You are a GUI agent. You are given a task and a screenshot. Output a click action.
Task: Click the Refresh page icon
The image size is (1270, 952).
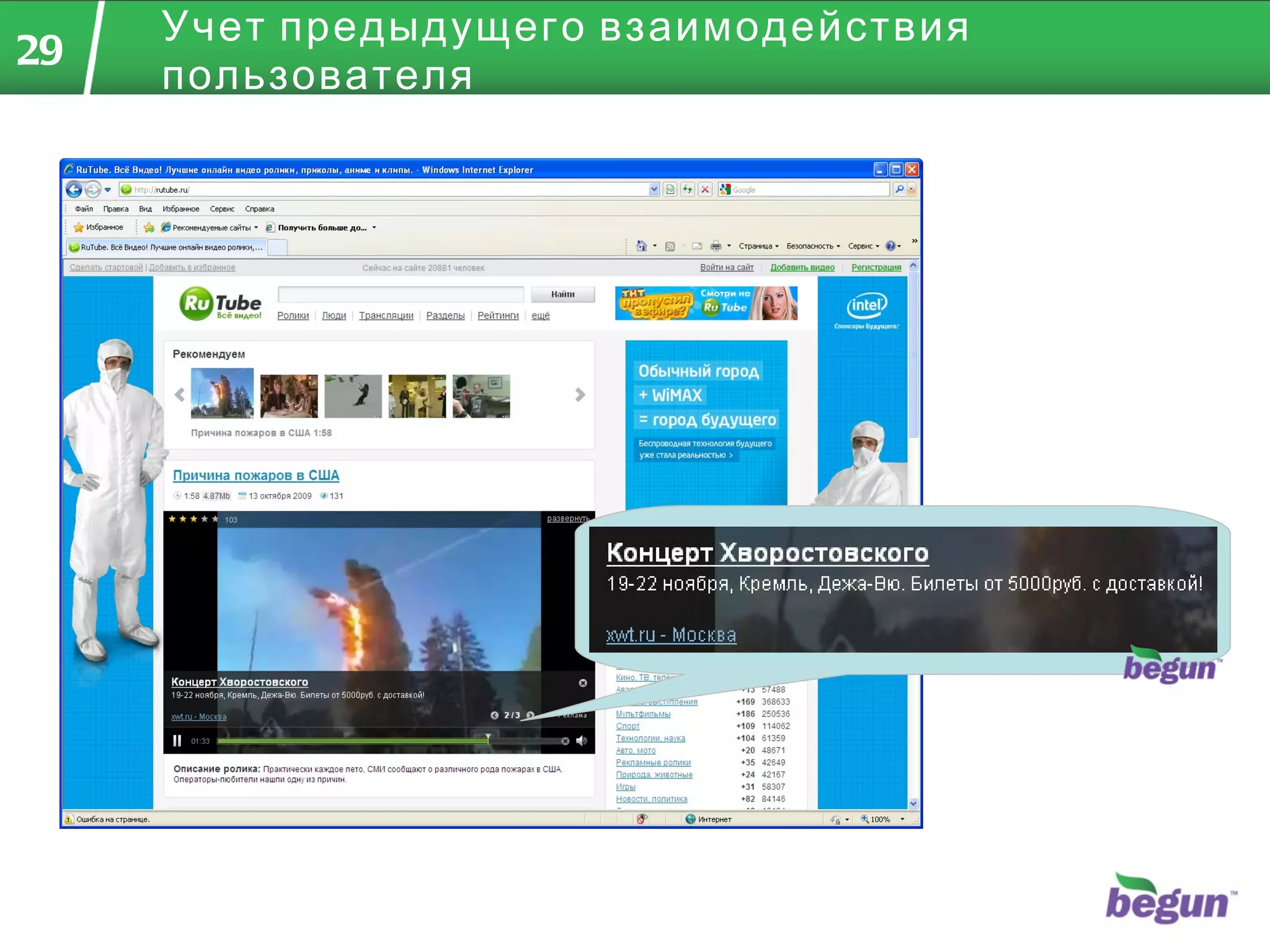pyautogui.click(x=688, y=190)
